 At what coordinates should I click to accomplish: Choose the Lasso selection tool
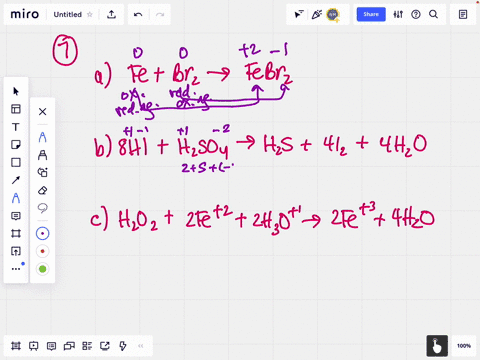point(42,208)
